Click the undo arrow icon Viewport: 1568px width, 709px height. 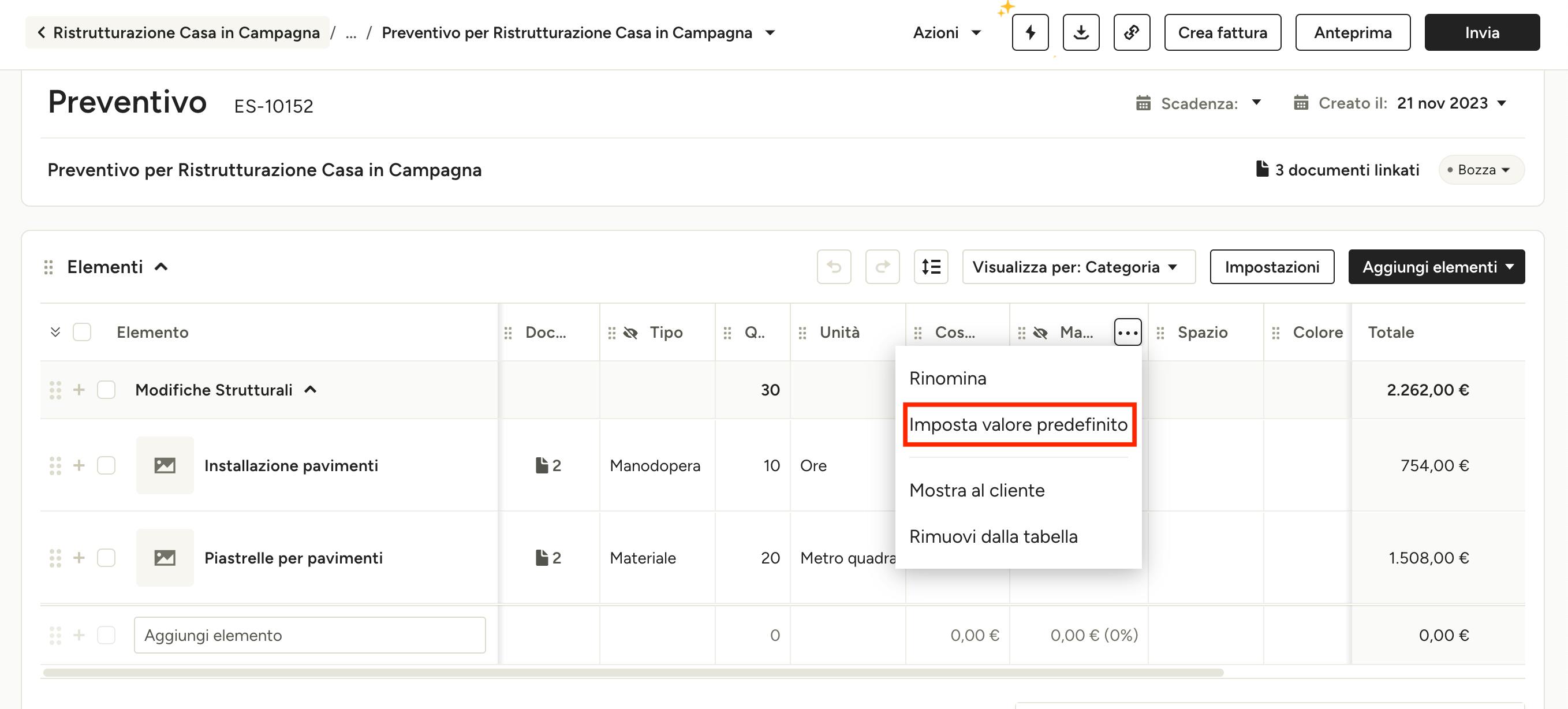click(x=833, y=267)
